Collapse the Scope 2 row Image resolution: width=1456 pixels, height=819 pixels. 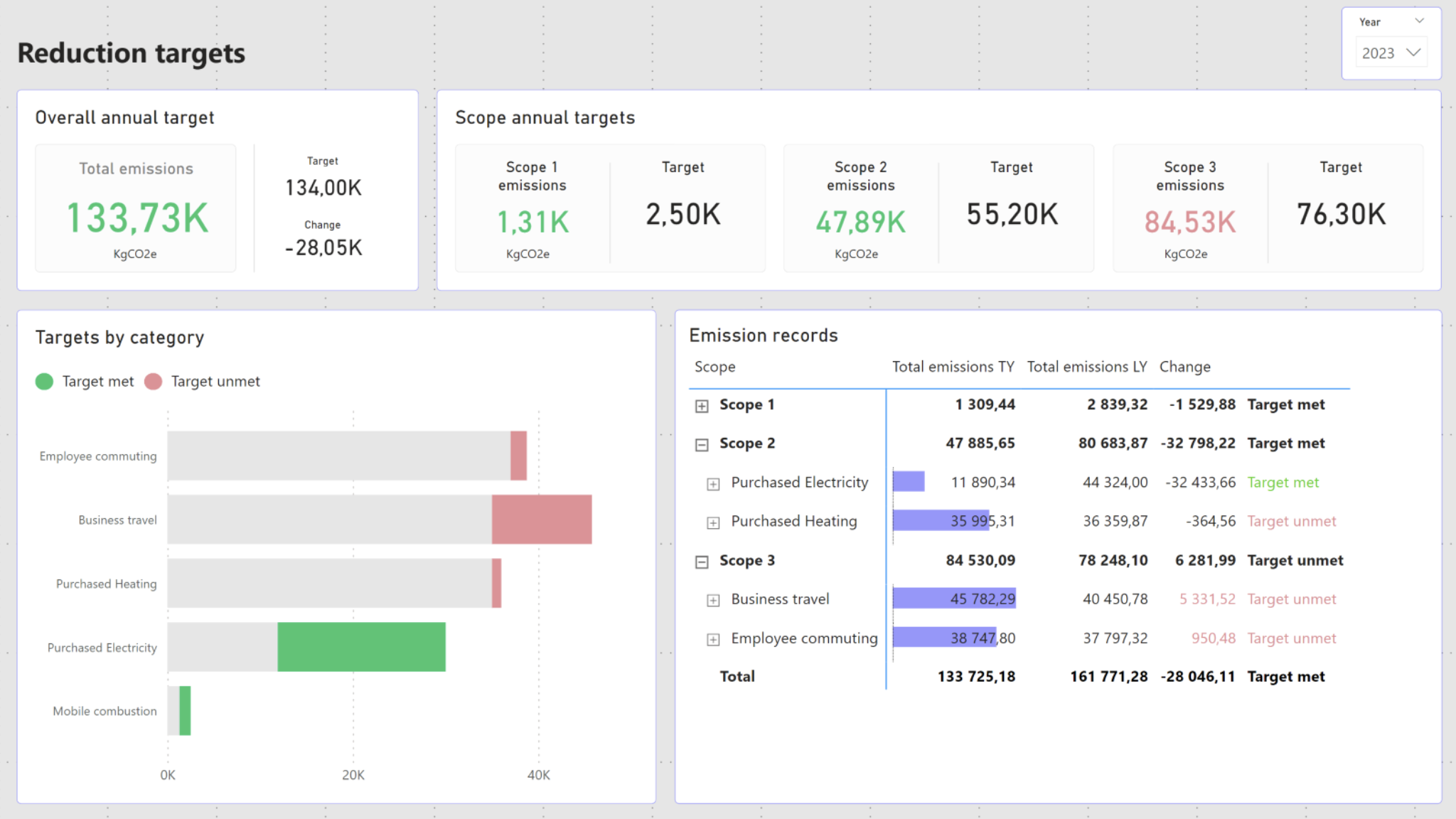tap(702, 445)
